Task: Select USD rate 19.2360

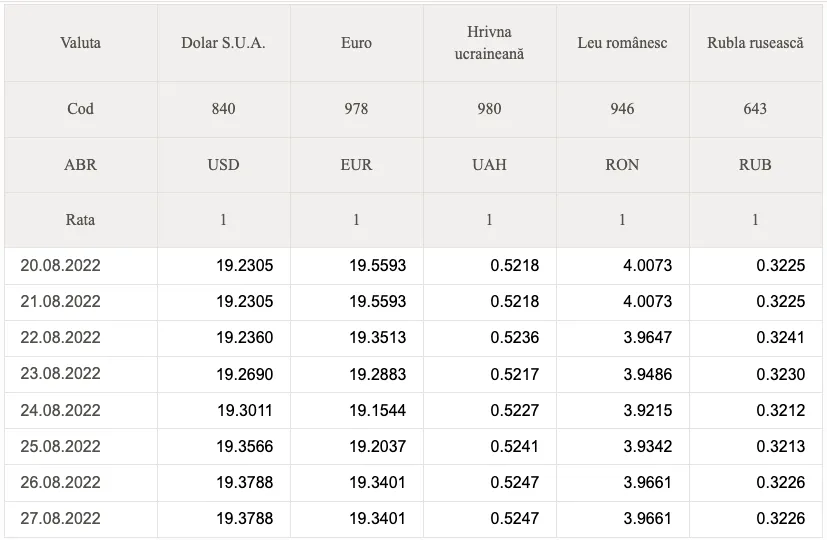Action: (245, 338)
